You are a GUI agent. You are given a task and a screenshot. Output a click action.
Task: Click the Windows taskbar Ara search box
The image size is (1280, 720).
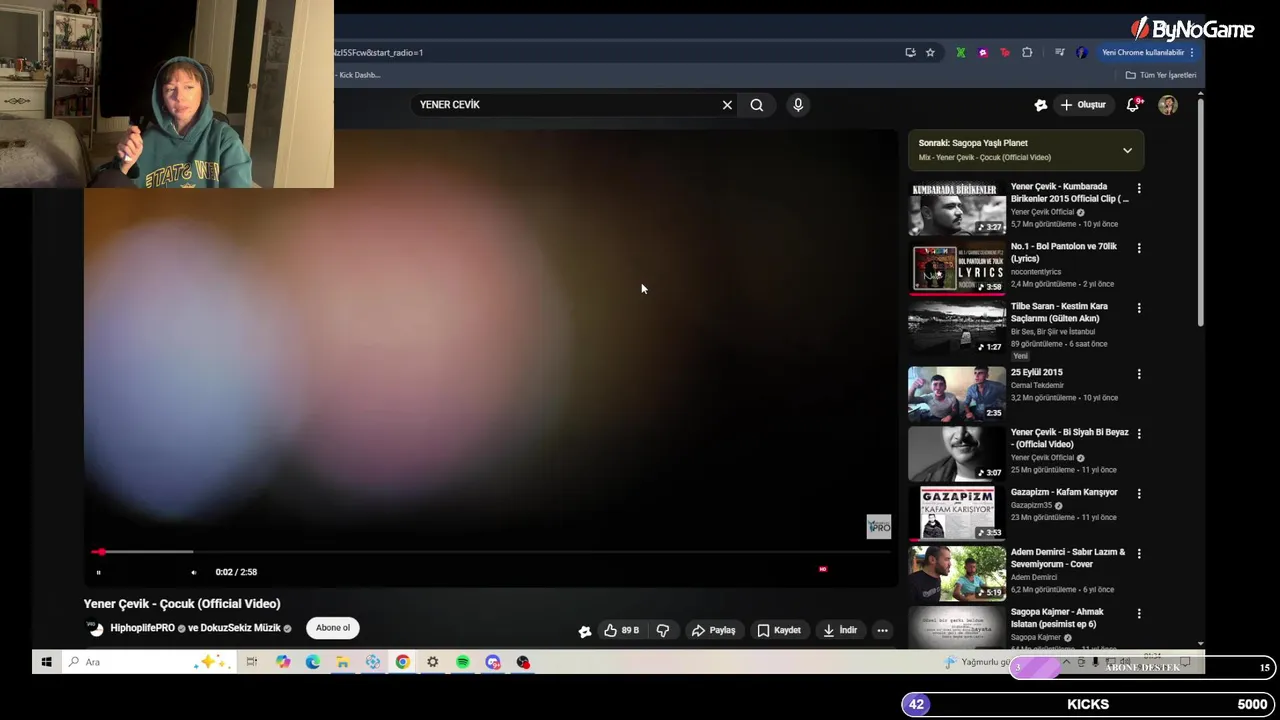[x=148, y=662]
